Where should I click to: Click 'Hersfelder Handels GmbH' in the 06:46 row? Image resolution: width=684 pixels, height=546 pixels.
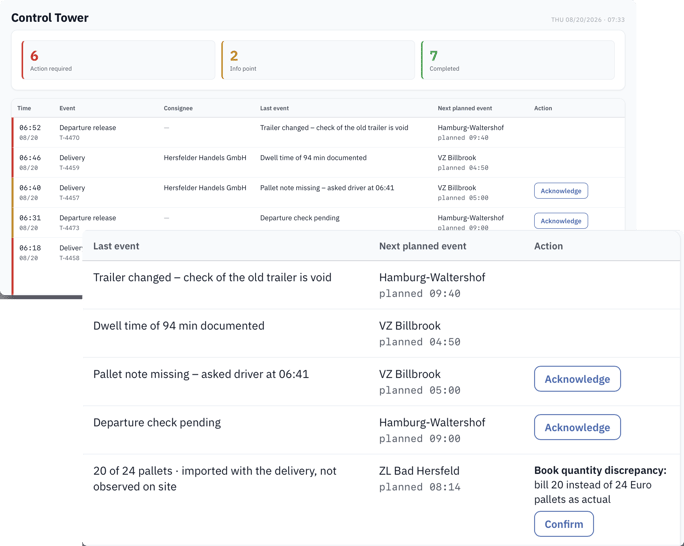(x=205, y=158)
